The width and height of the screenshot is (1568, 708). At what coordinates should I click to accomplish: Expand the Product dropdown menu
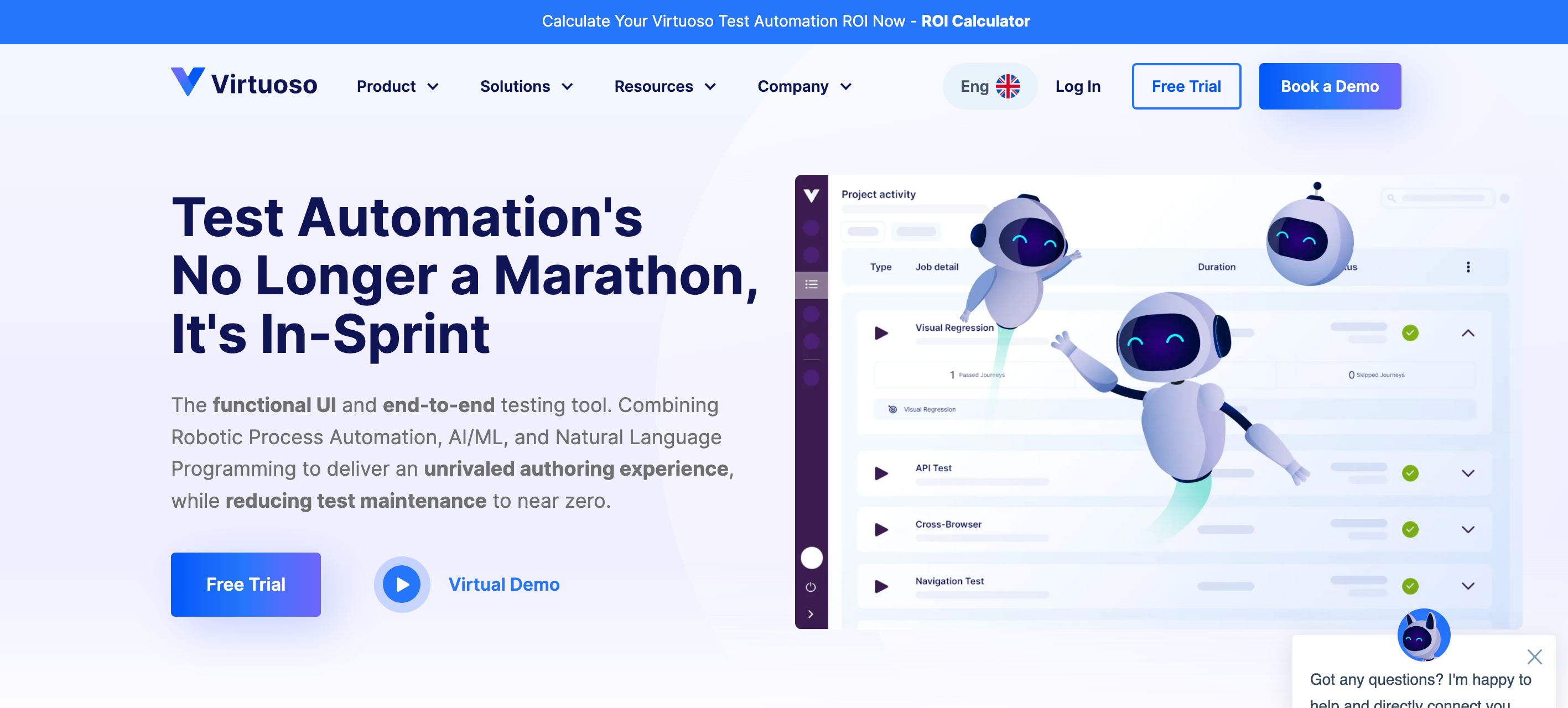tap(399, 86)
